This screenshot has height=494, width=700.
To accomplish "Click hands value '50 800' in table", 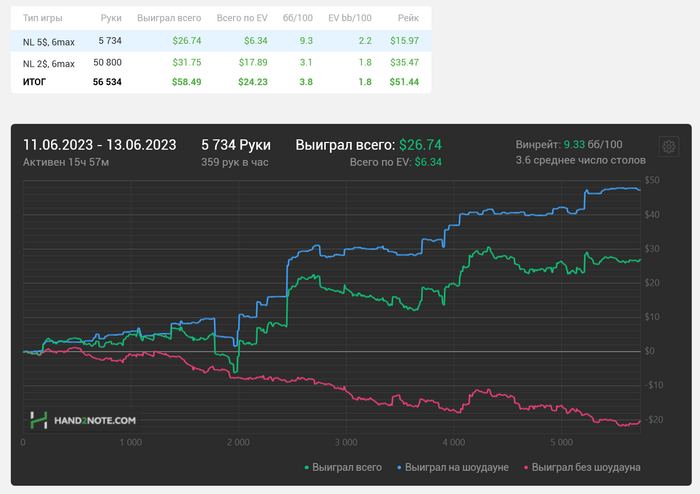I will pyautogui.click(x=107, y=62).
